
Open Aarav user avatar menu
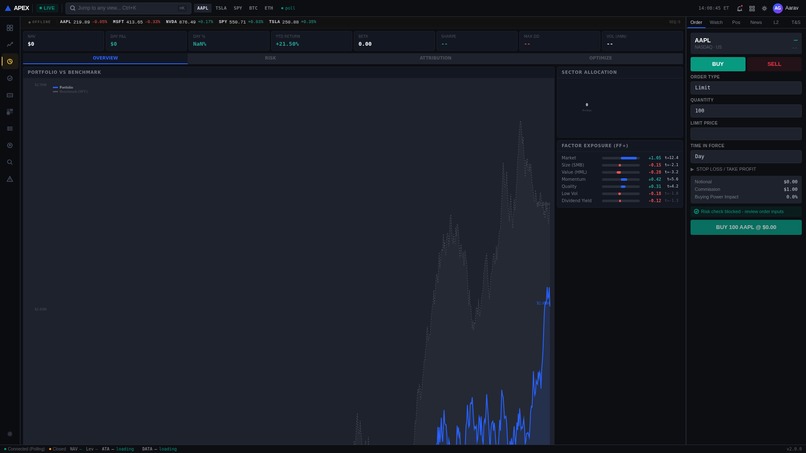point(786,8)
